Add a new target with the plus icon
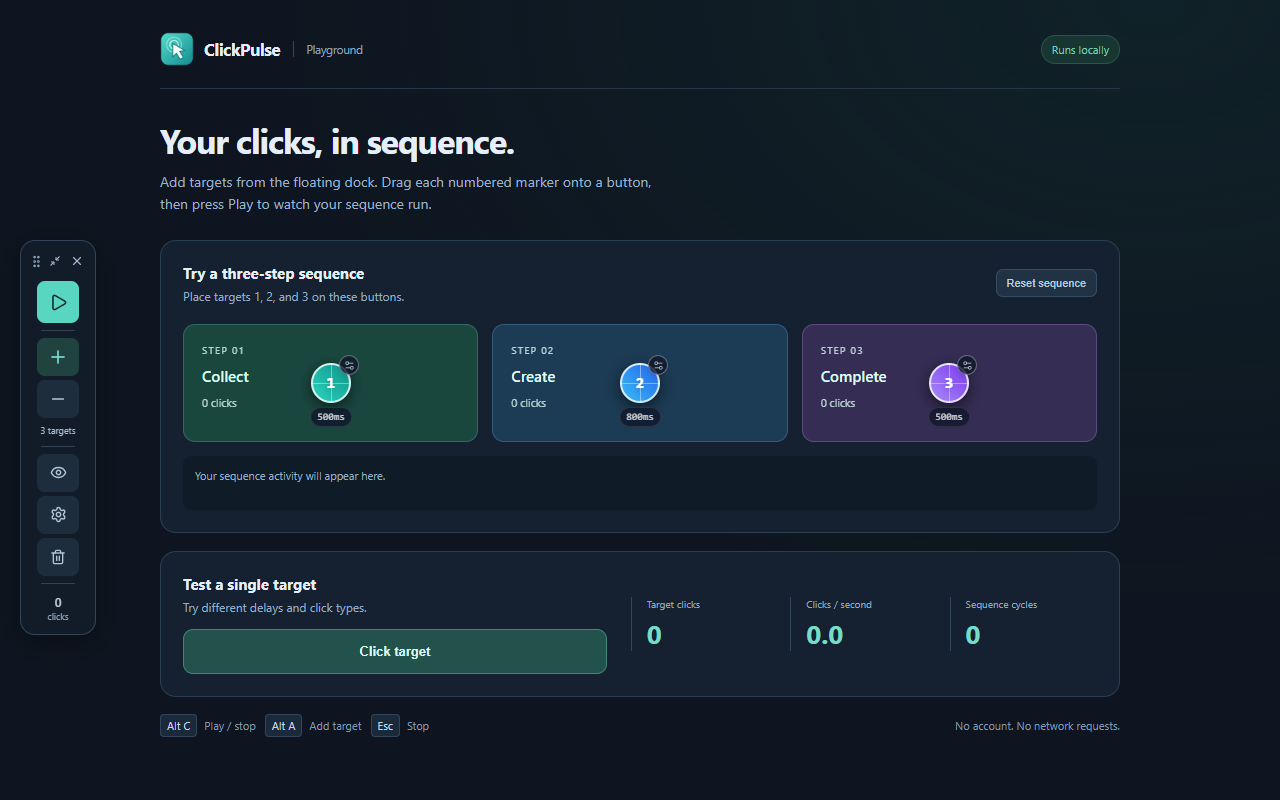This screenshot has height=800, width=1280. tap(58, 357)
